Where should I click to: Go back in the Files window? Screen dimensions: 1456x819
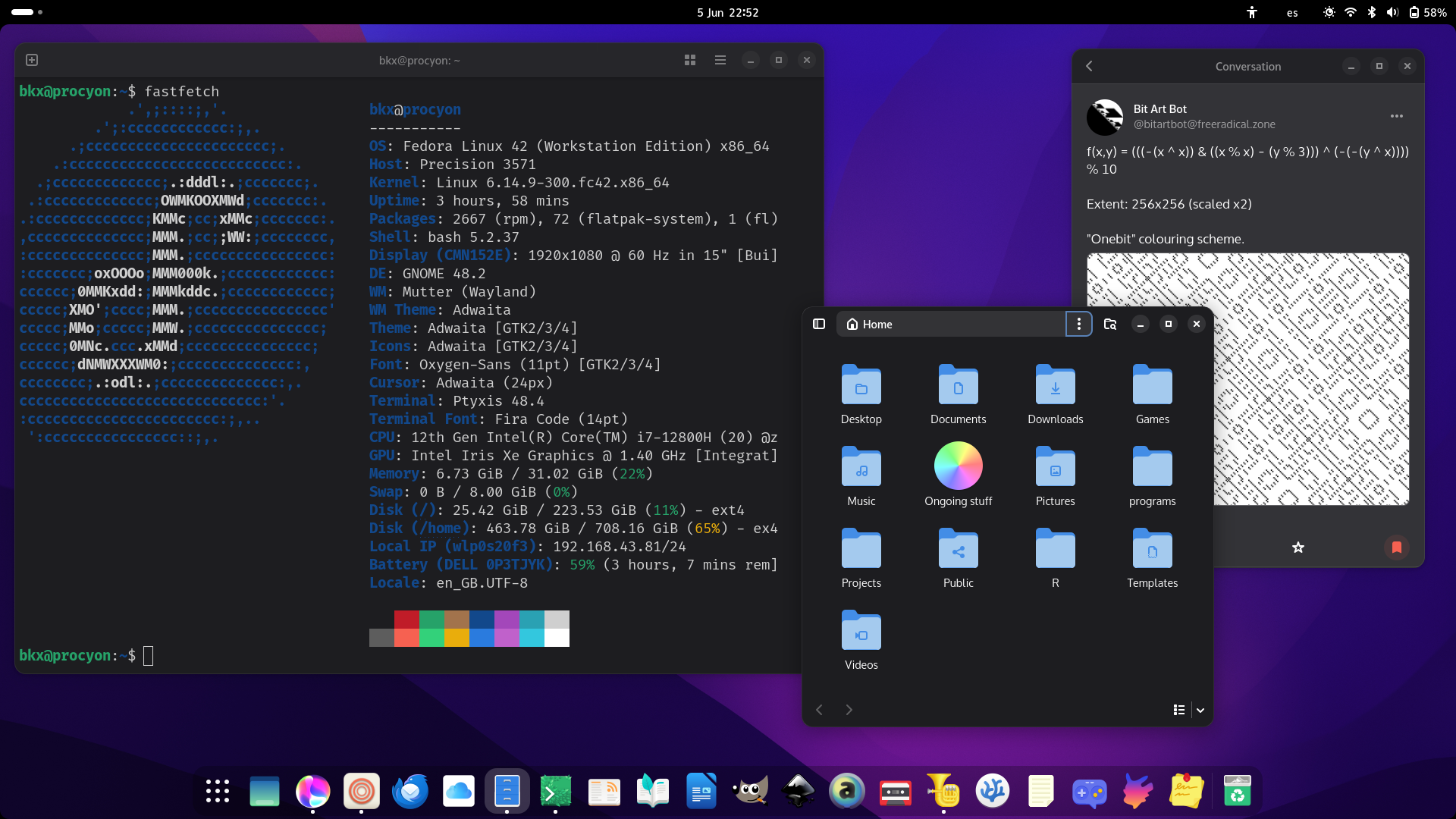[x=819, y=710]
